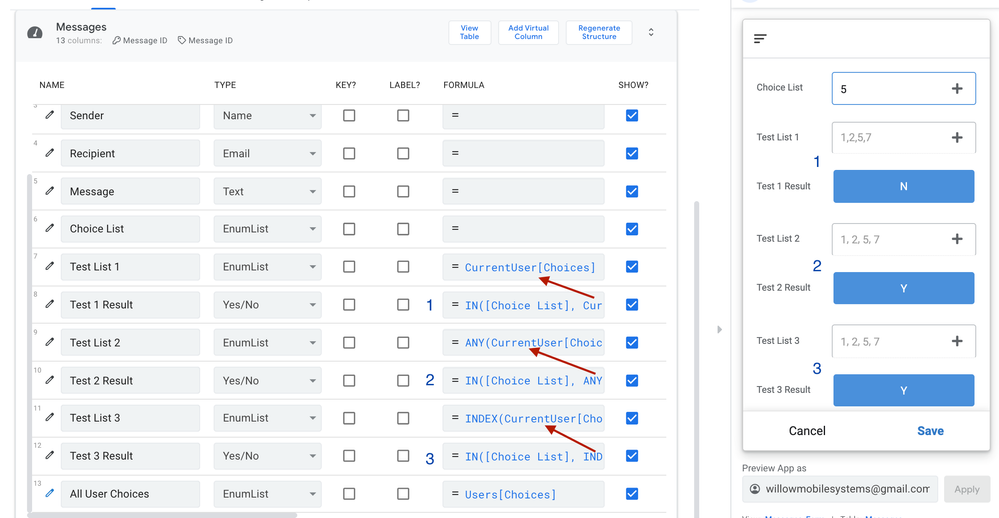Click the Add Virtual Column button
The width and height of the screenshot is (999, 518).
(x=528, y=32)
